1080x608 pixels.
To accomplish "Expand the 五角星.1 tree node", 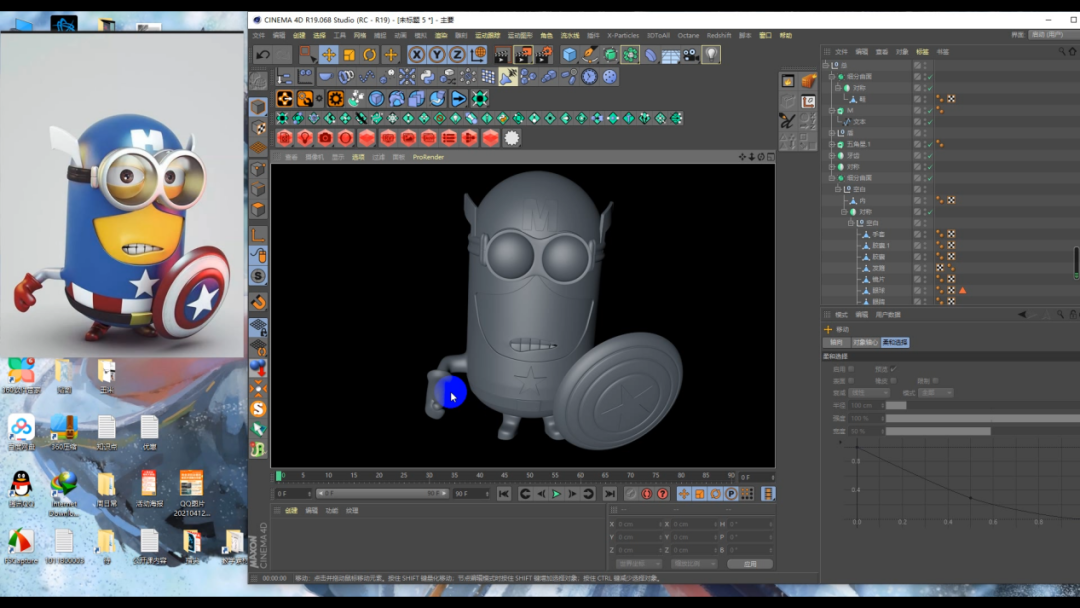I will pos(832,144).
